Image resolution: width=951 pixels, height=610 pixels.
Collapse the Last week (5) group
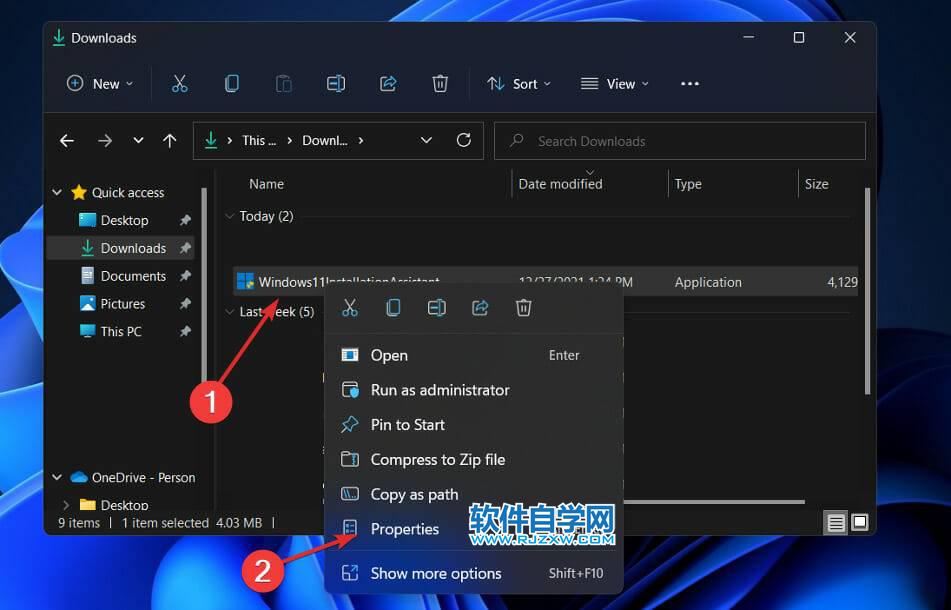tap(229, 312)
